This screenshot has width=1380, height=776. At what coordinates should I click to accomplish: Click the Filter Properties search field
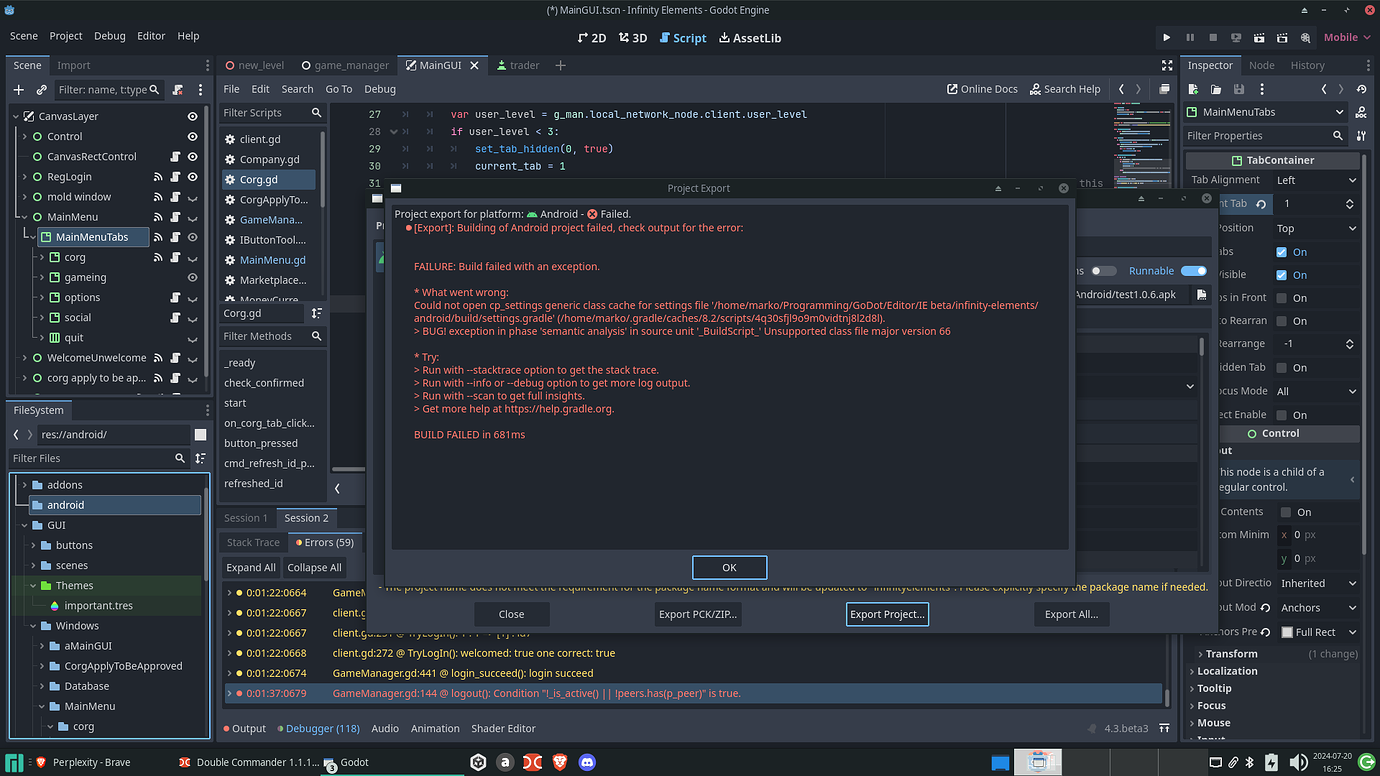1266,136
